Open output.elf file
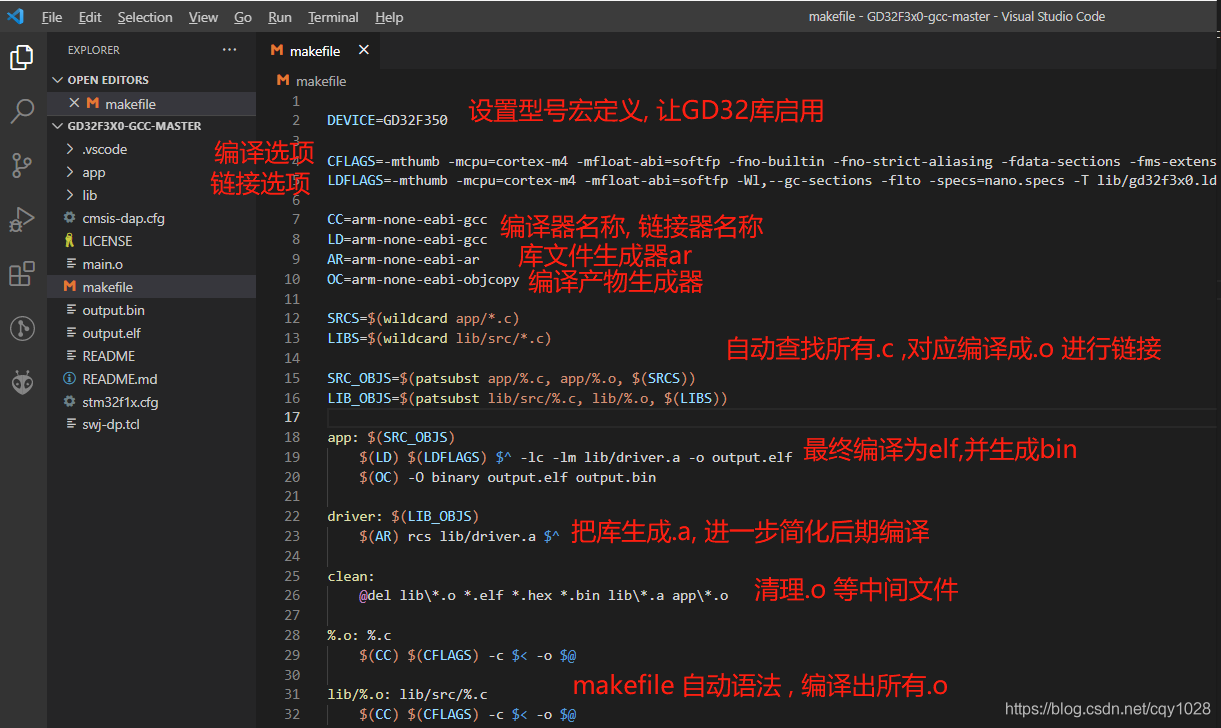1221x728 pixels. click(x=151, y=333)
